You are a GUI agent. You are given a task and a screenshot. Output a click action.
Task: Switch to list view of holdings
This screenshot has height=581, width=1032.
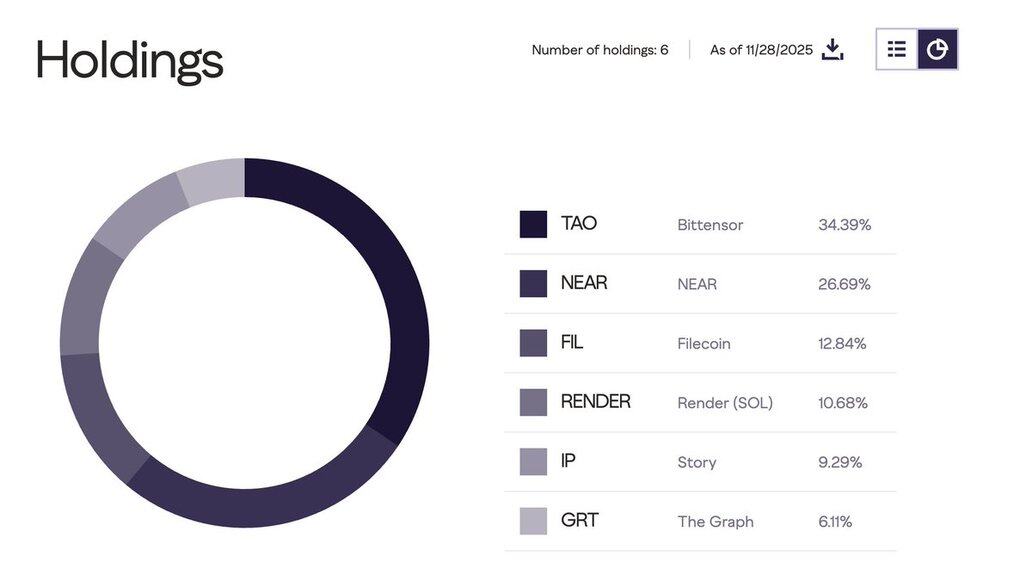click(897, 49)
